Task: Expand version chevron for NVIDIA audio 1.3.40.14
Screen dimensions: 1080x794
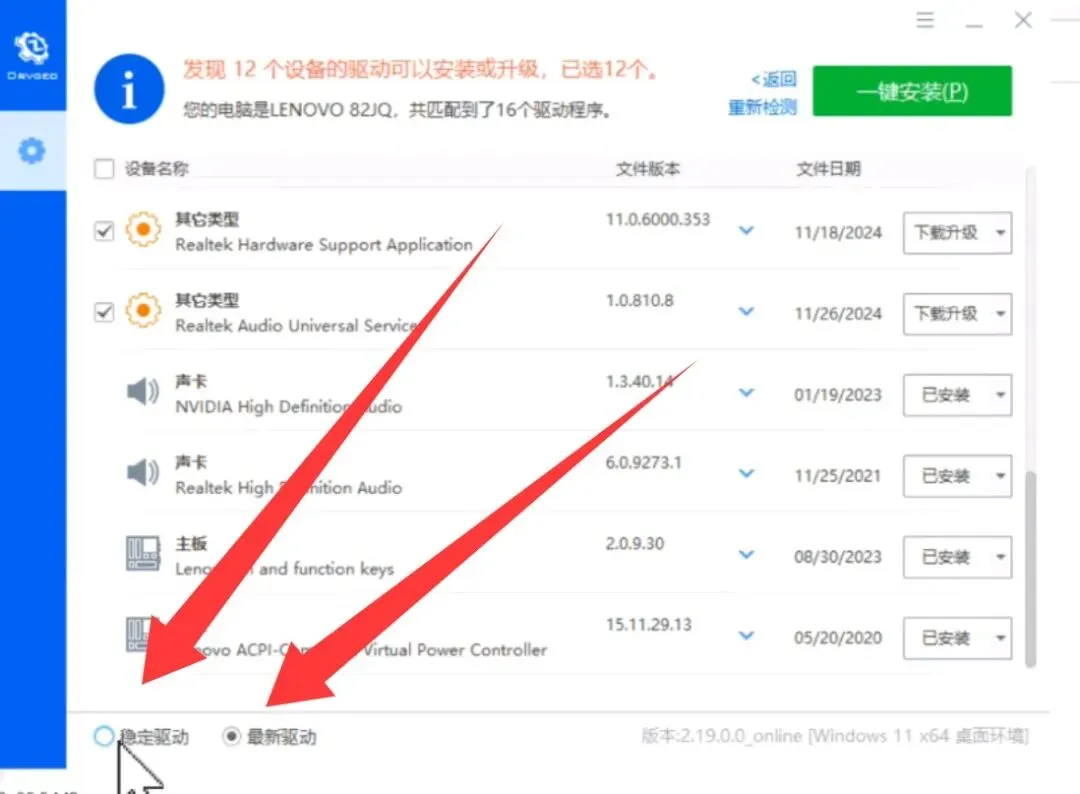Action: [746, 393]
